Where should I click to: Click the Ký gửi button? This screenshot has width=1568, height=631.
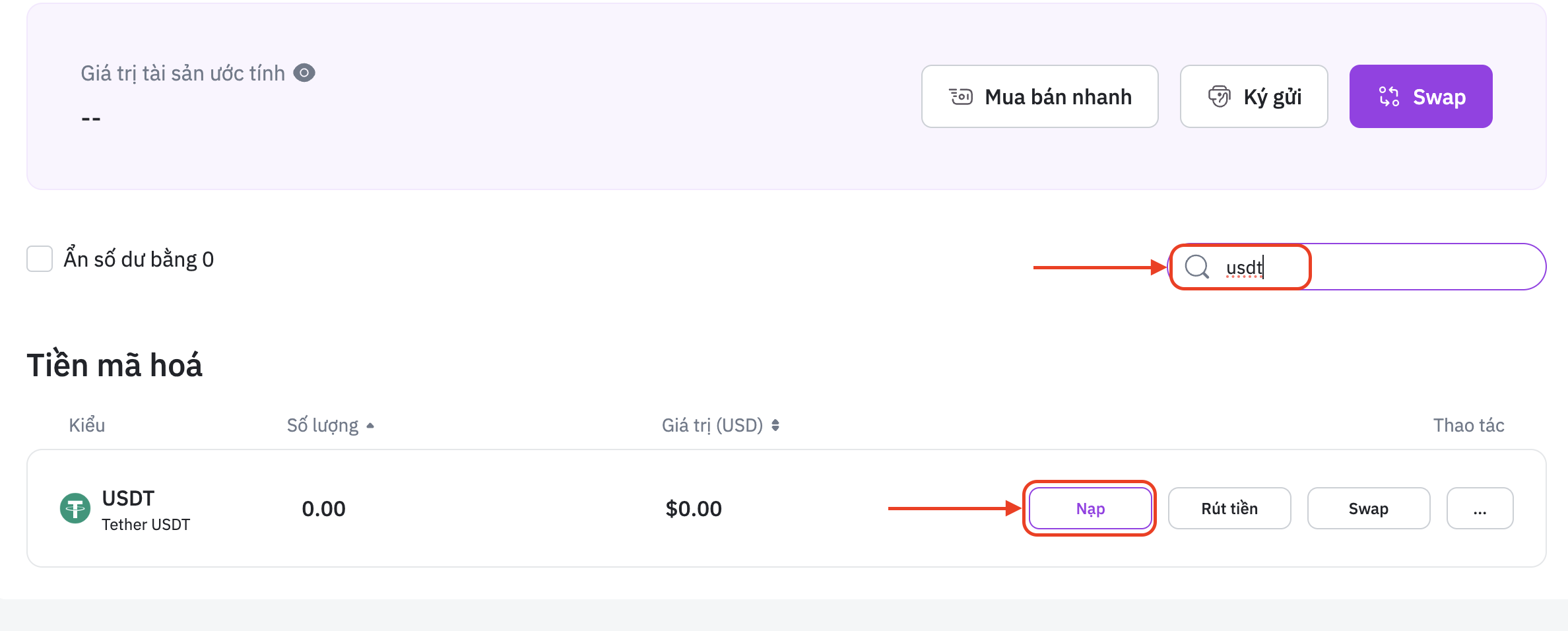point(1253,96)
